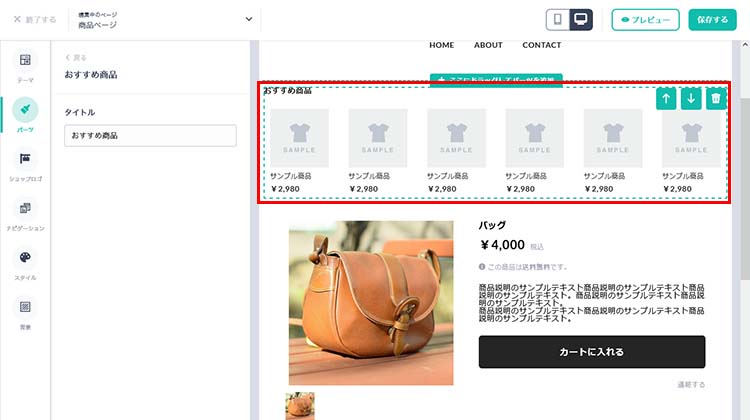Open the スタイル palette section
This screenshot has height=420, width=750.
25,264
